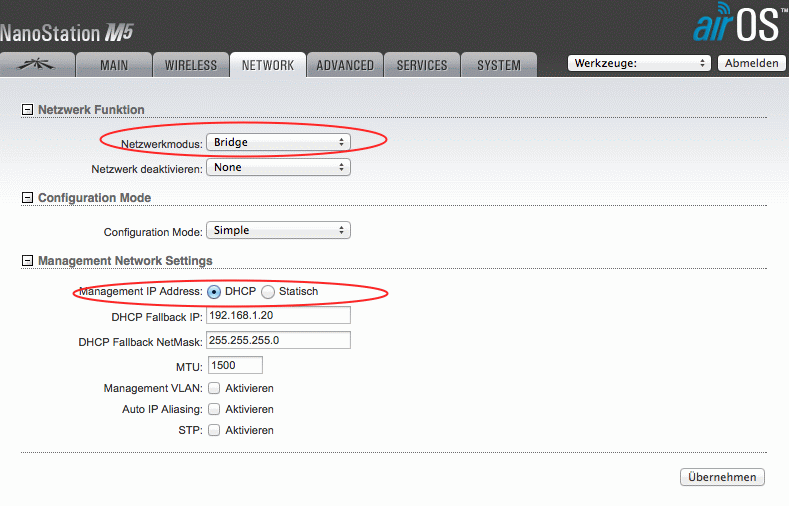Viewport: 789px width, 506px height.
Task: Collapse the Configuration Mode section
Action: tap(27, 198)
